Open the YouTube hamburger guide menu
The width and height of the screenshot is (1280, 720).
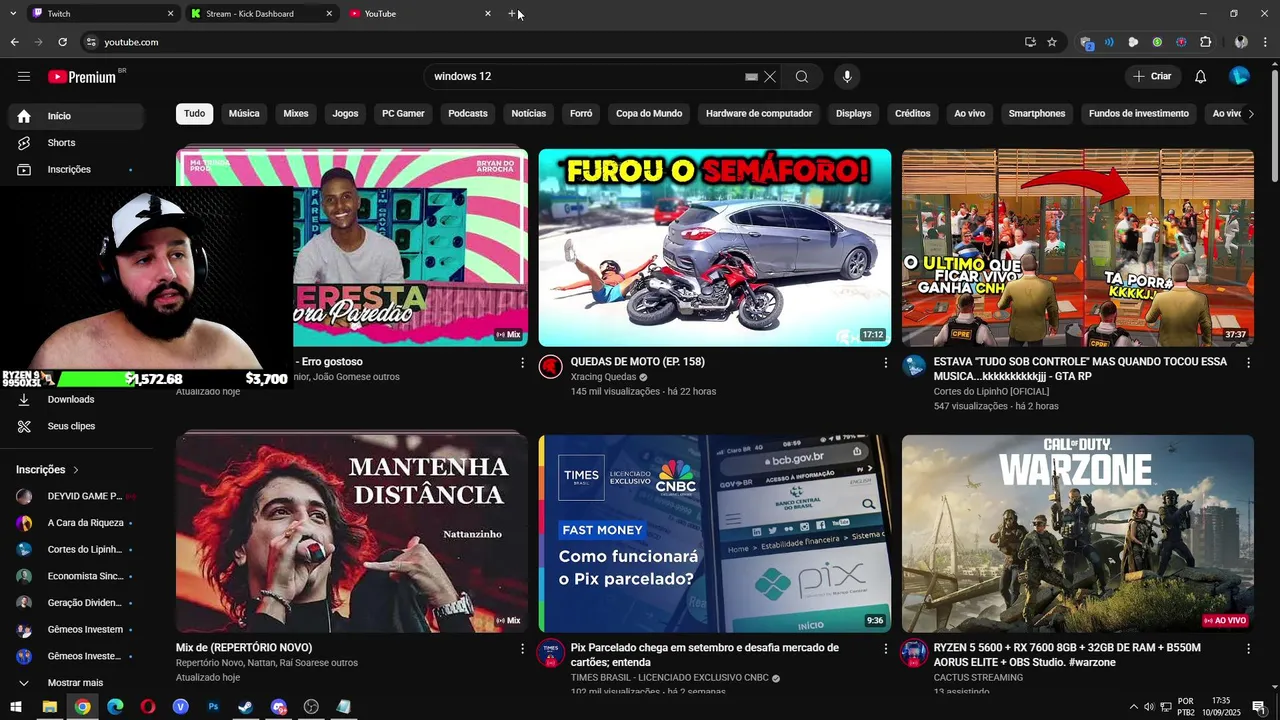tap(24, 77)
